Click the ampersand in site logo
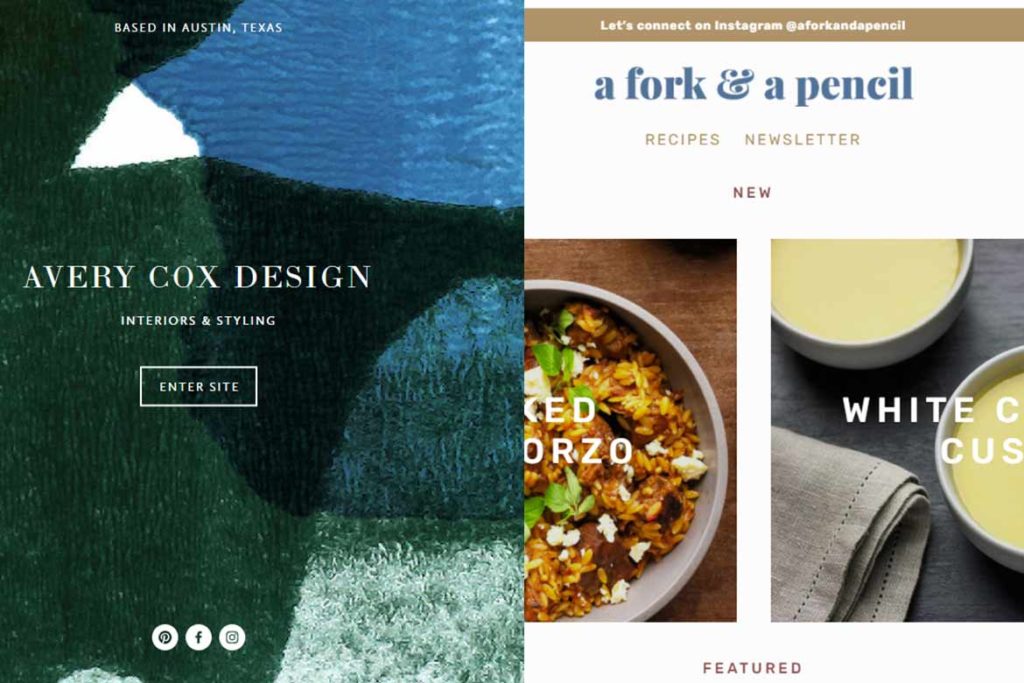Image resolution: width=1024 pixels, height=683 pixels. click(735, 85)
